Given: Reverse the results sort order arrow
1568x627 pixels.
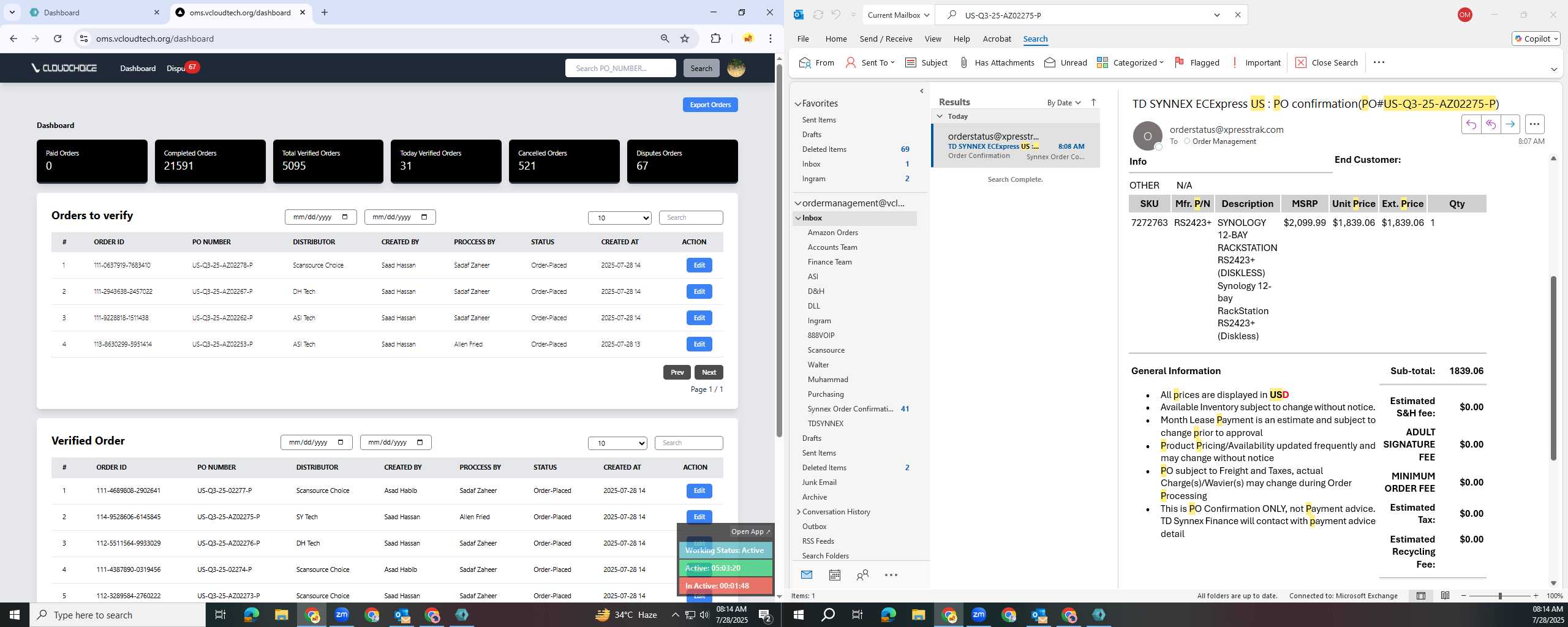Looking at the screenshot, I should pyautogui.click(x=1093, y=102).
